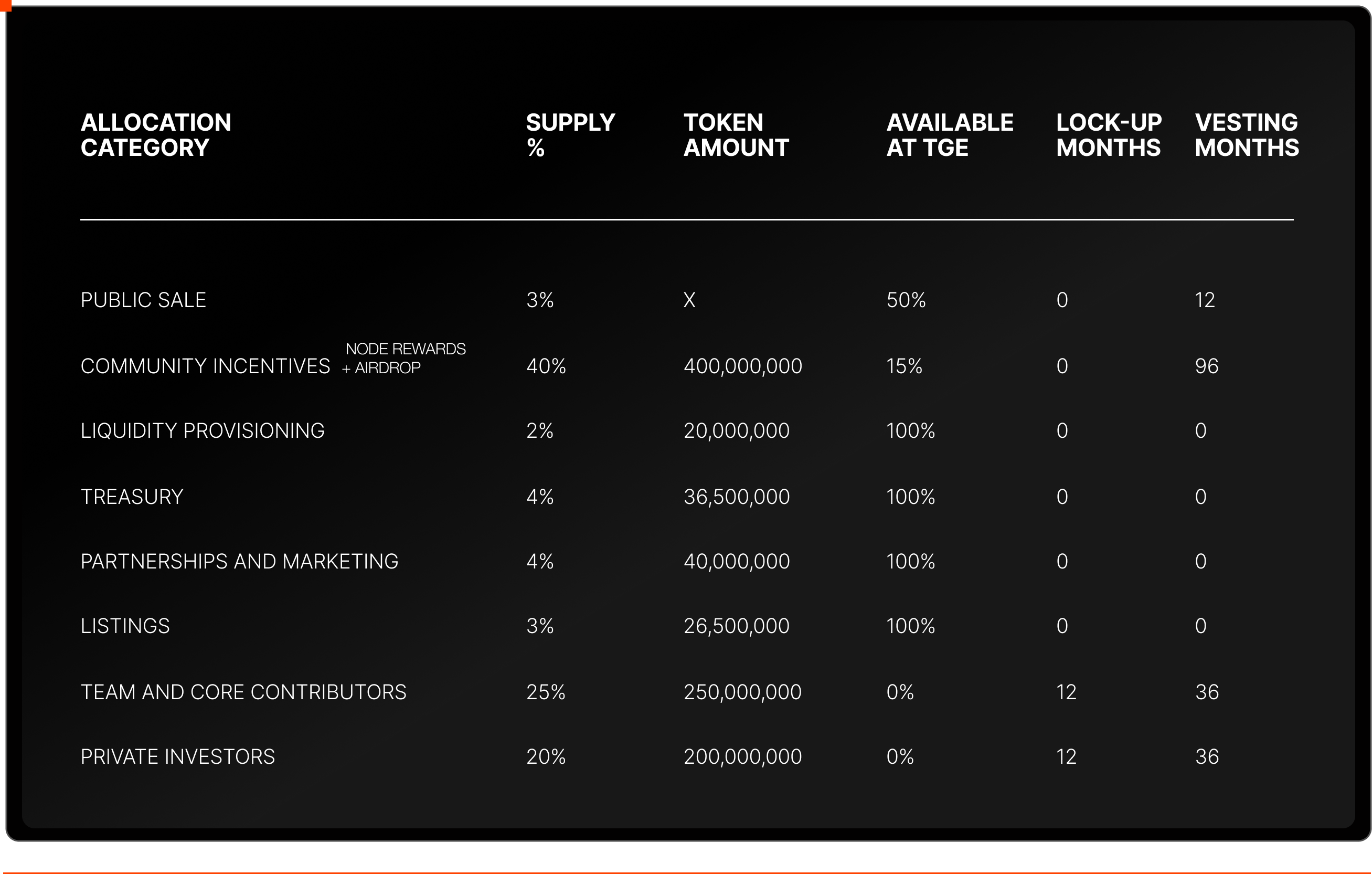The image size is (1372, 874).
Task: Click the Treasury row label
Action: 132,497
